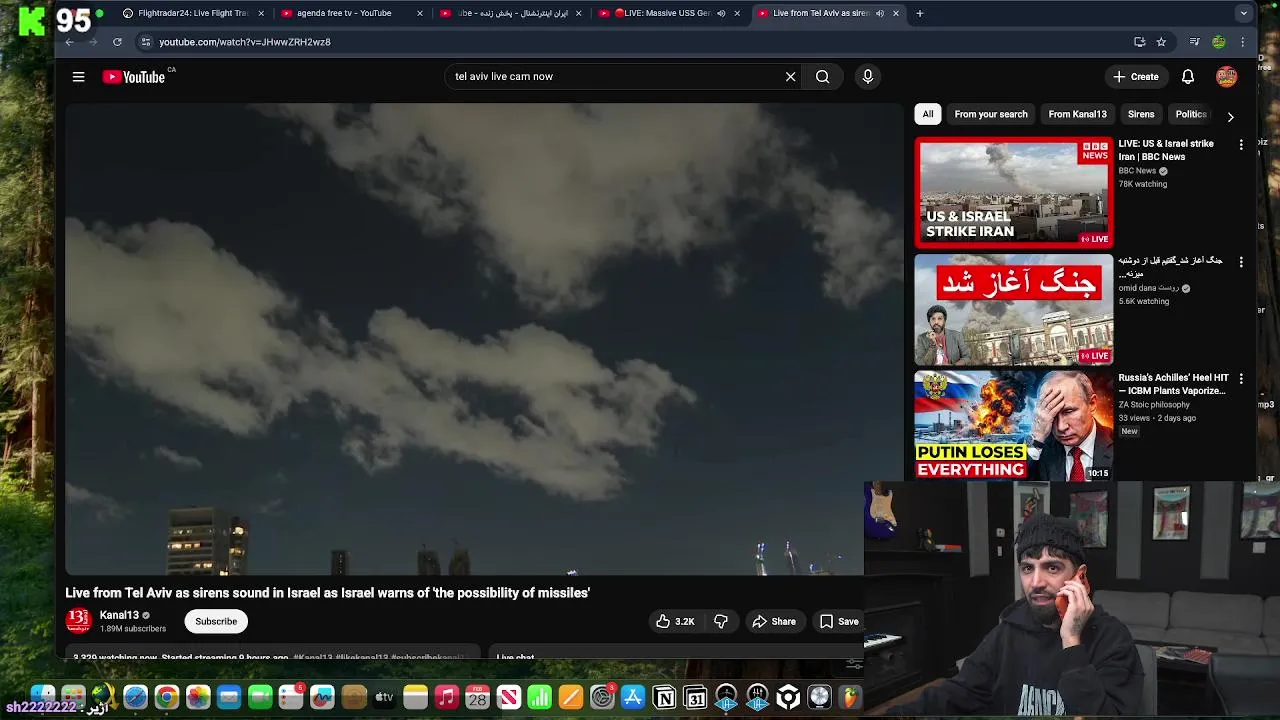Viewport: 1280px width, 720px height.
Task: Open the BBC News channel link
Action: 1137,171
